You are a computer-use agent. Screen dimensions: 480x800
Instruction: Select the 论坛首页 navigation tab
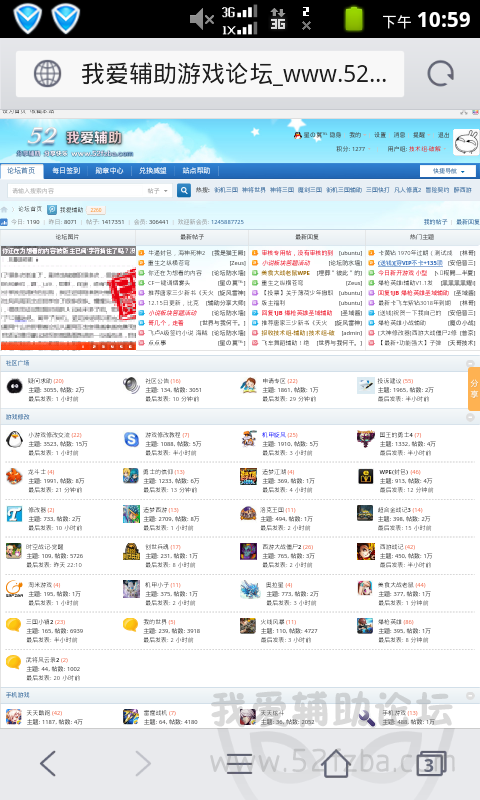[21, 170]
